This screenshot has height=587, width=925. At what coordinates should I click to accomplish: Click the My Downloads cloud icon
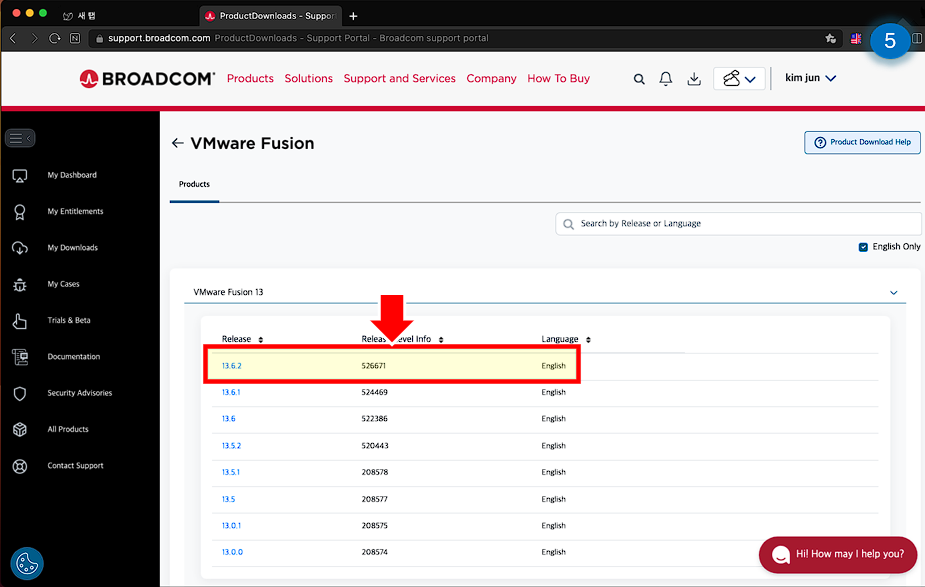tap(19, 248)
